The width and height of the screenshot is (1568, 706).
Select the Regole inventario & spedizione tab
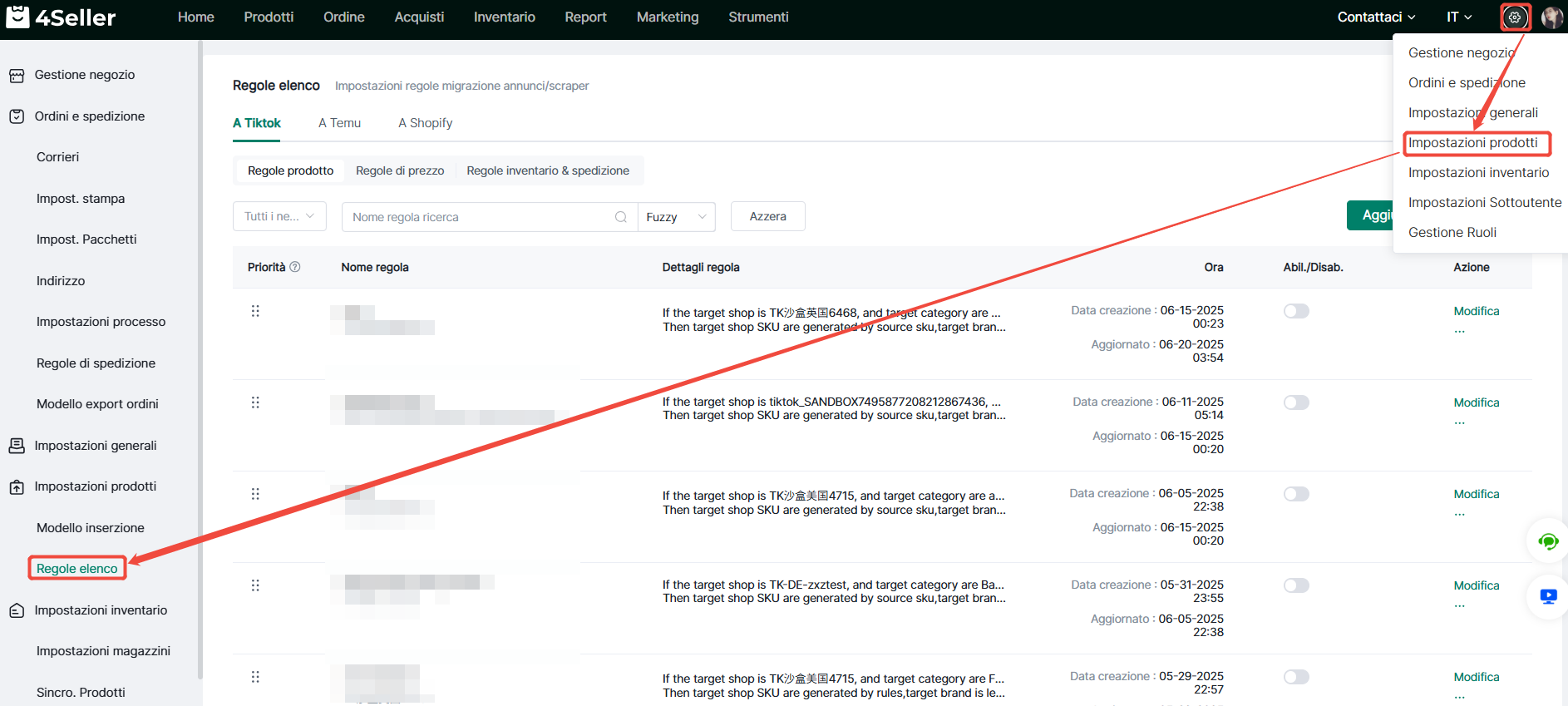click(548, 170)
